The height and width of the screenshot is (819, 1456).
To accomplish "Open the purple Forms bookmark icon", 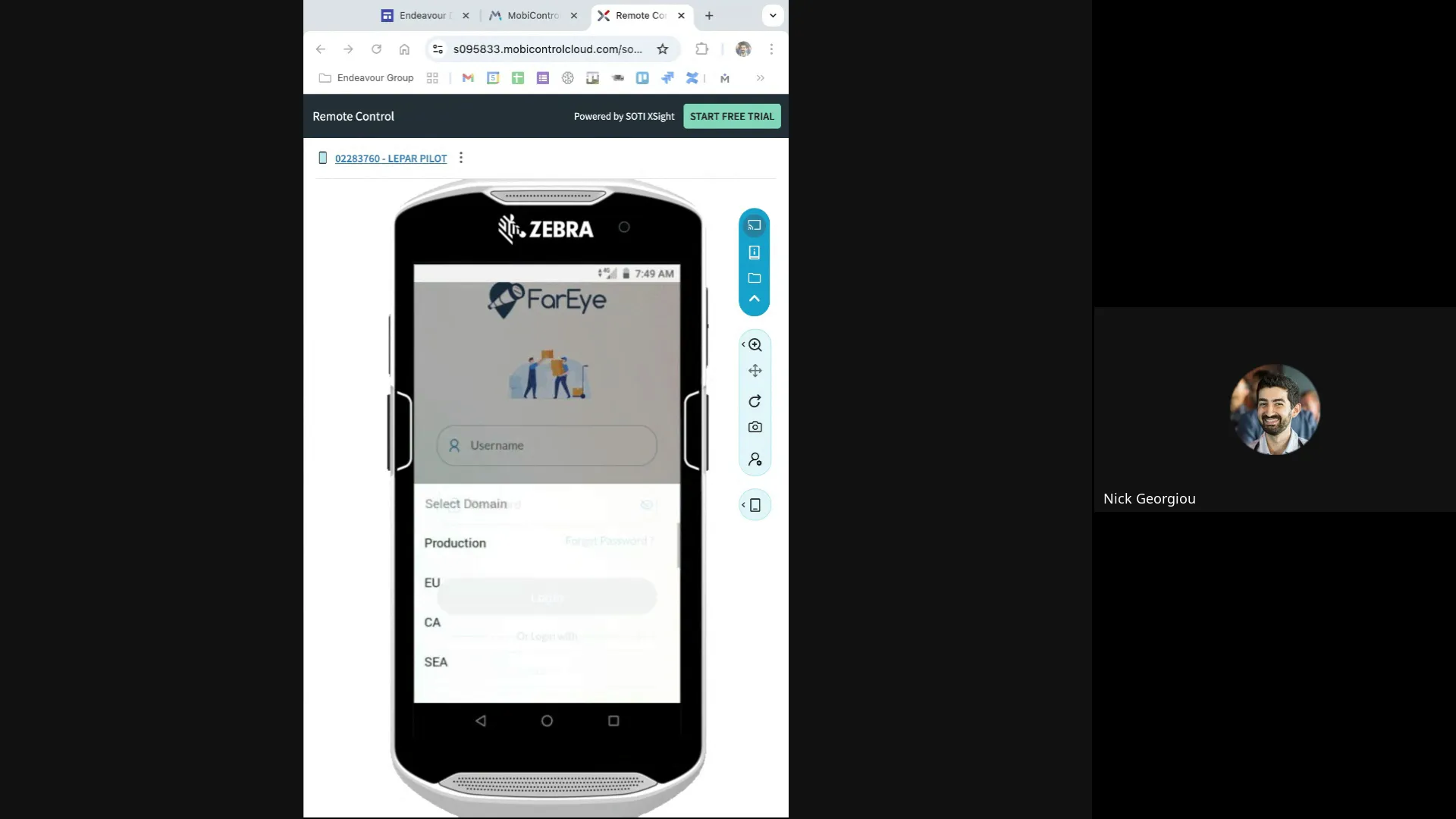I will [x=543, y=78].
